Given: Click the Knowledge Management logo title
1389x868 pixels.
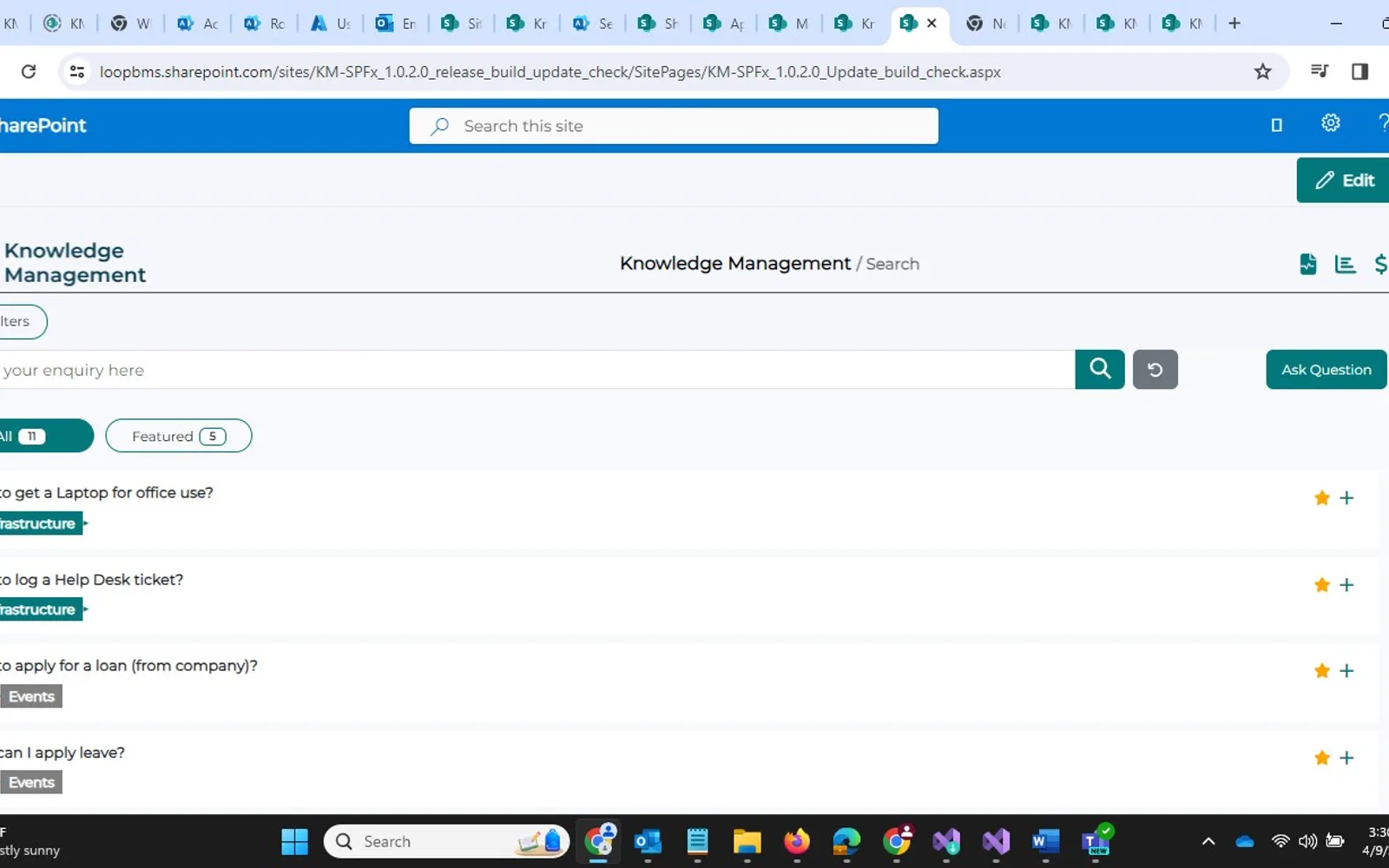Looking at the screenshot, I should tap(75, 262).
